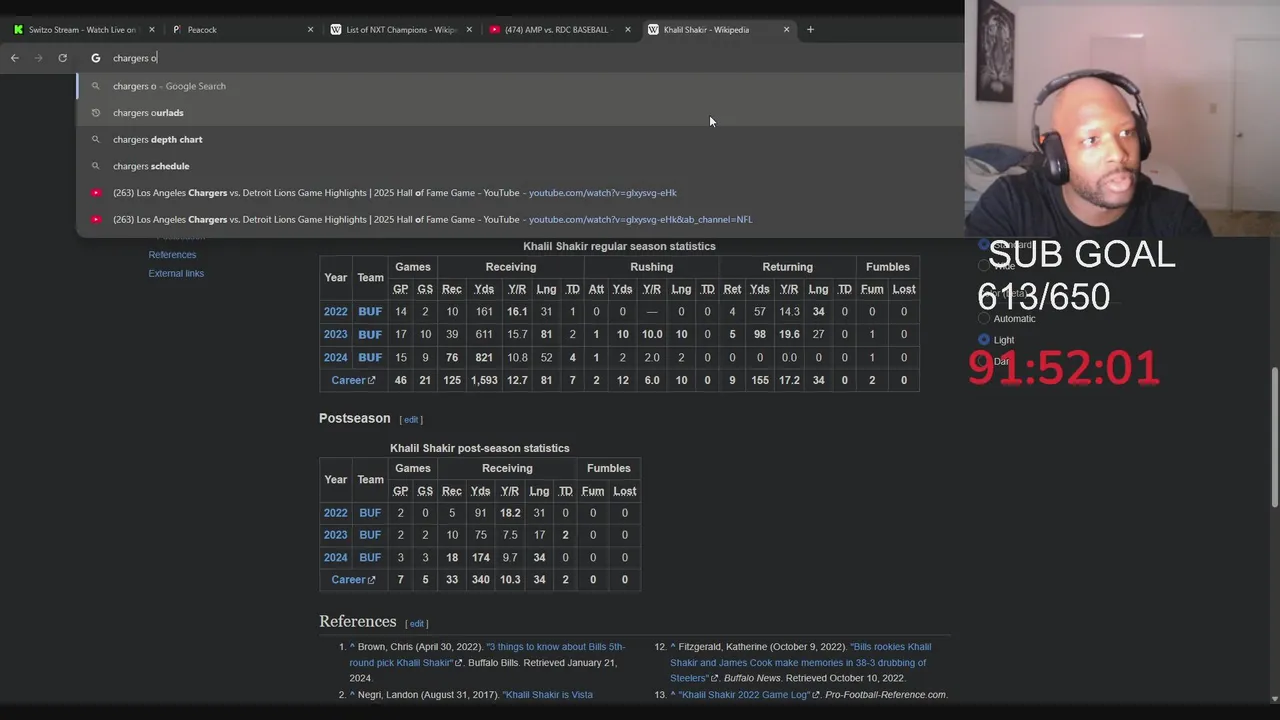Open a new tab with the plus button
The image size is (1280, 720).
pos(810,30)
